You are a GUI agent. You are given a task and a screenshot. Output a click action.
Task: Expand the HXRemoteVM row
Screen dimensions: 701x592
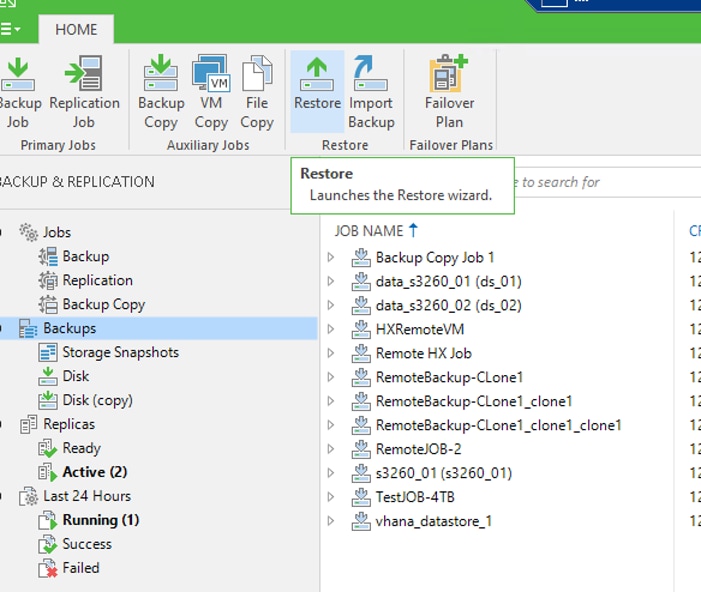click(331, 330)
